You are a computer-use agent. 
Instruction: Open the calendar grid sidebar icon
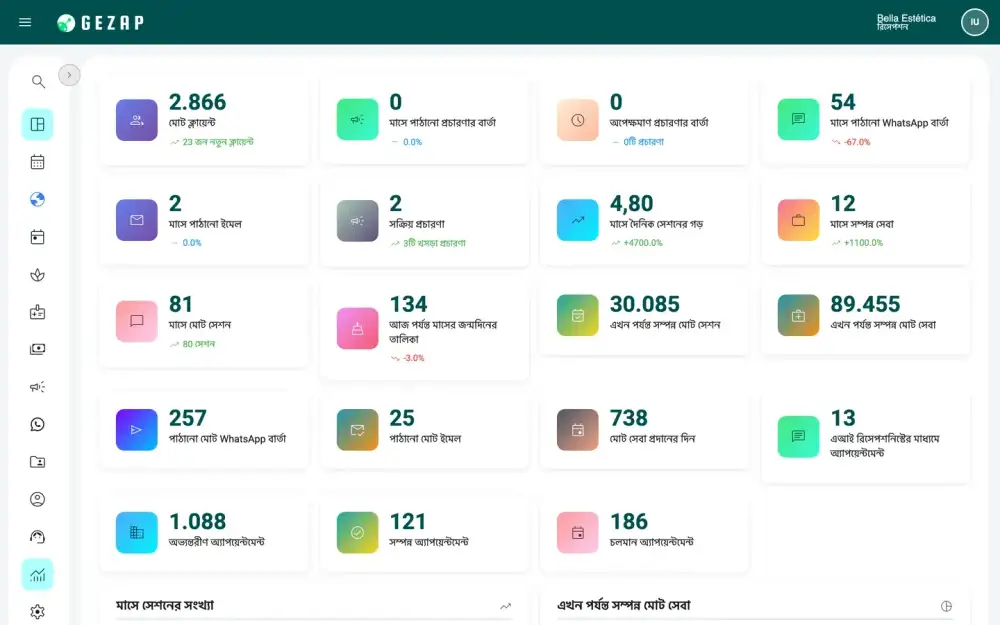click(38, 162)
